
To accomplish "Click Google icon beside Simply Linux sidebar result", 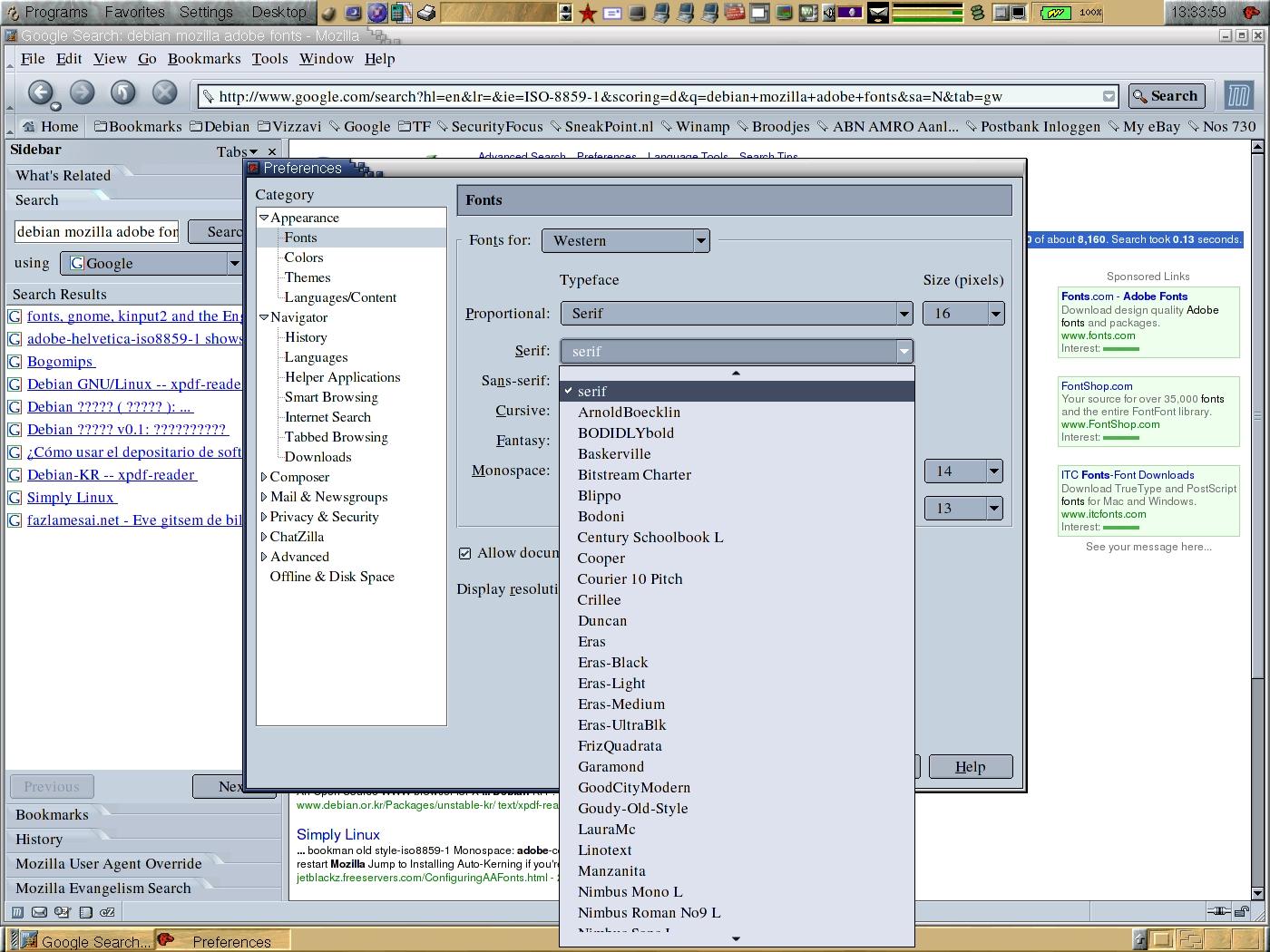I will pos(15,498).
